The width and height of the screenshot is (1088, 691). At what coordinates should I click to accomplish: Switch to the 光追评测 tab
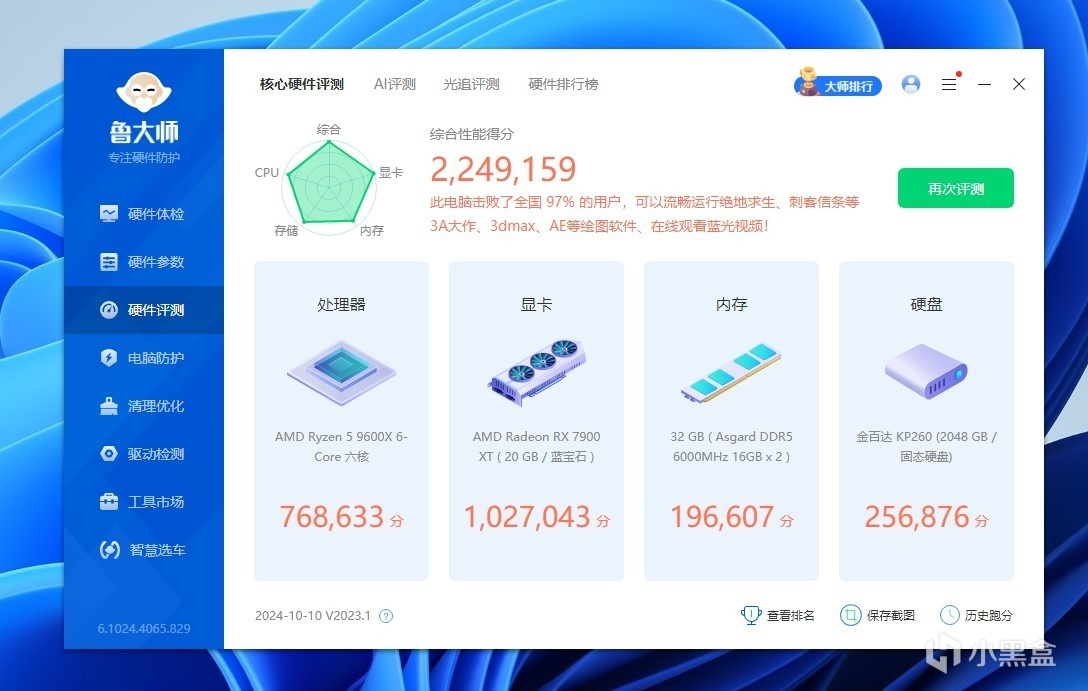pyautogui.click(x=471, y=84)
